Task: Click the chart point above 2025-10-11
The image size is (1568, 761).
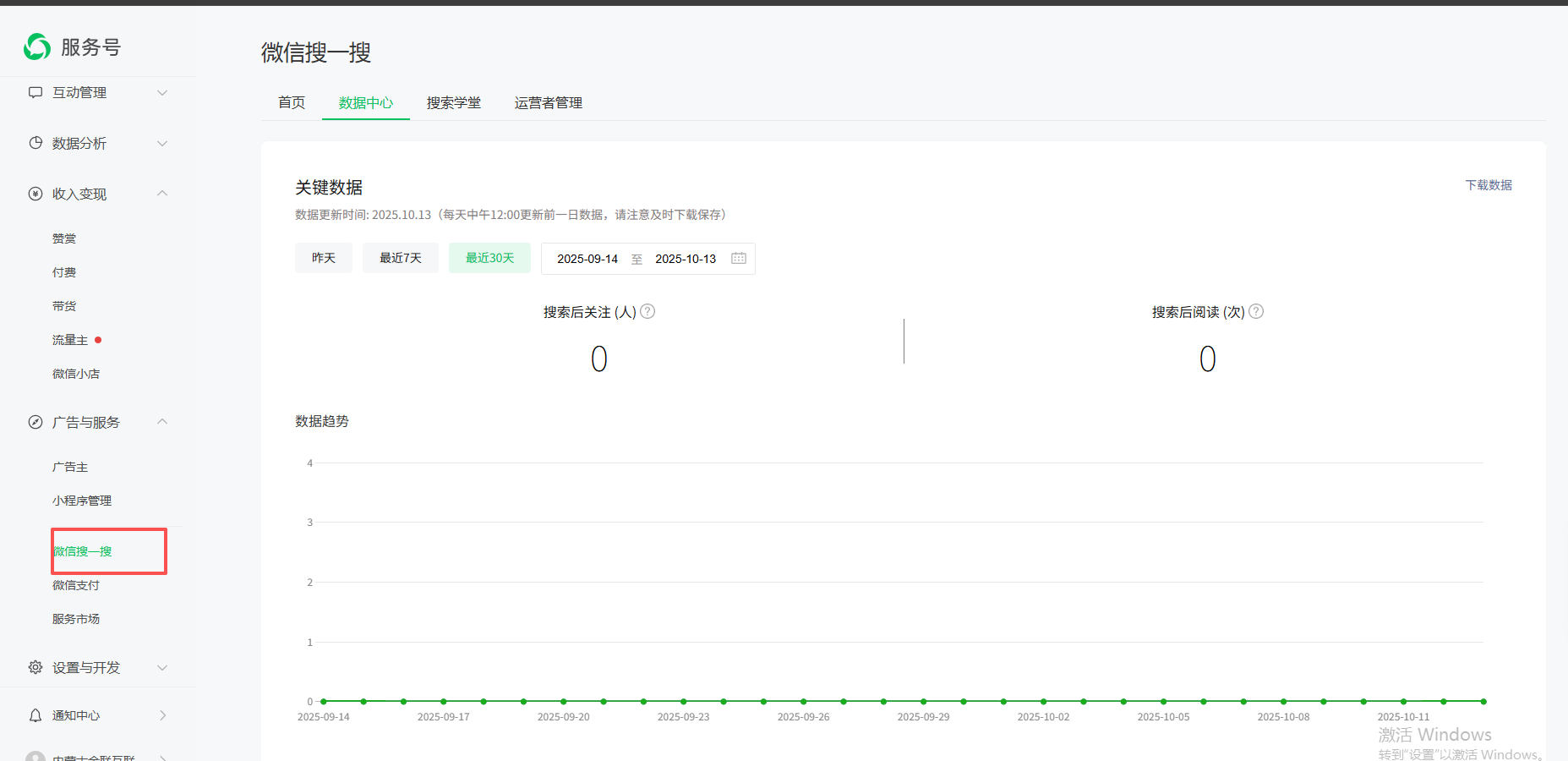Action: tap(1404, 701)
